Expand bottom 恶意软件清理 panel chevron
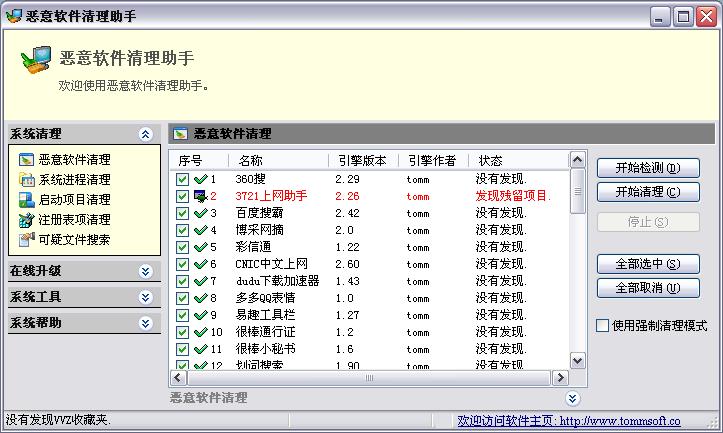Screen dimensions: 723x433 [573, 398]
